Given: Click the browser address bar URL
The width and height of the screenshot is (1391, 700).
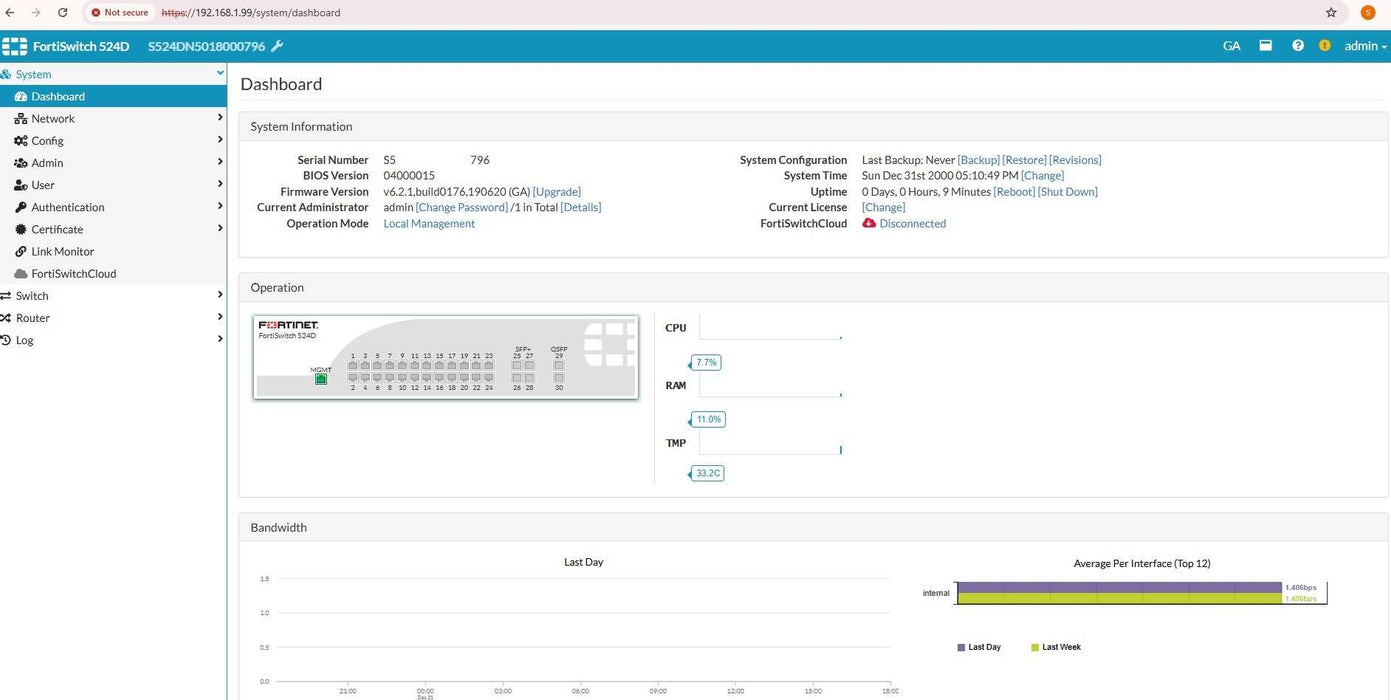Looking at the screenshot, I should point(251,13).
